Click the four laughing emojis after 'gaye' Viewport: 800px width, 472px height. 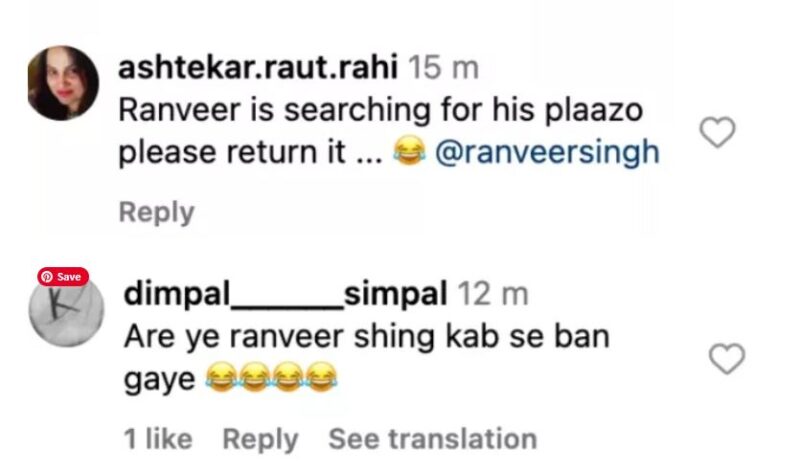271,378
